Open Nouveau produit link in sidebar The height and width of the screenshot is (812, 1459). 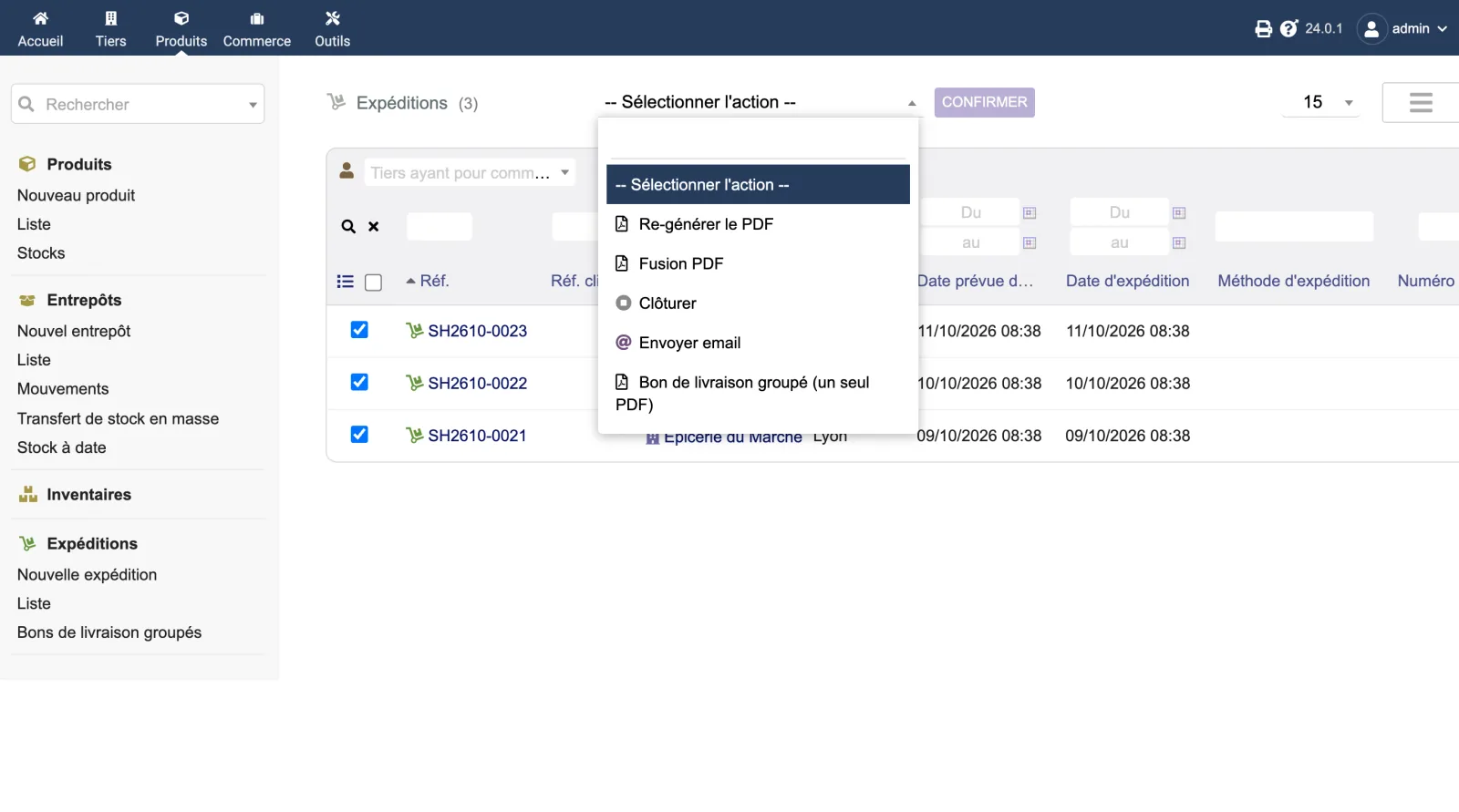[x=76, y=195]
